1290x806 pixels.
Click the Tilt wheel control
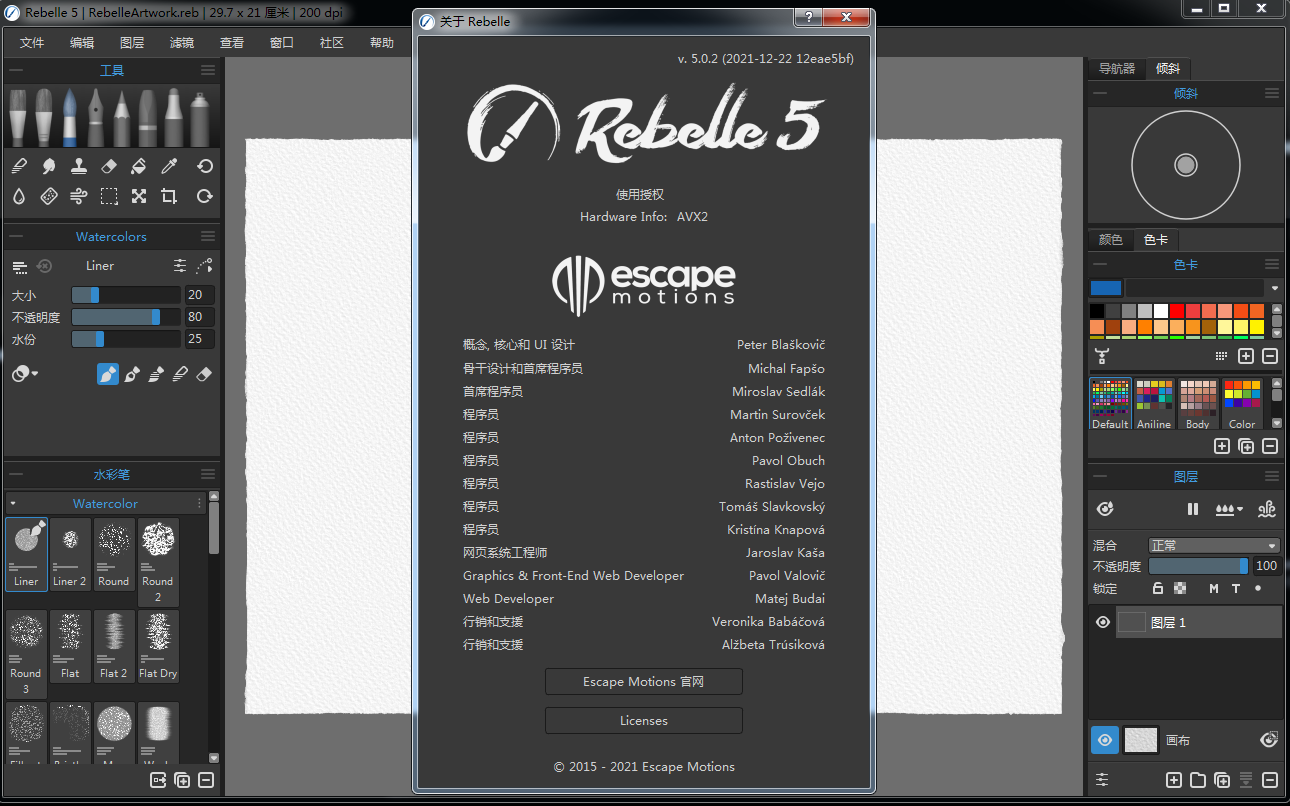[1185, 165]
